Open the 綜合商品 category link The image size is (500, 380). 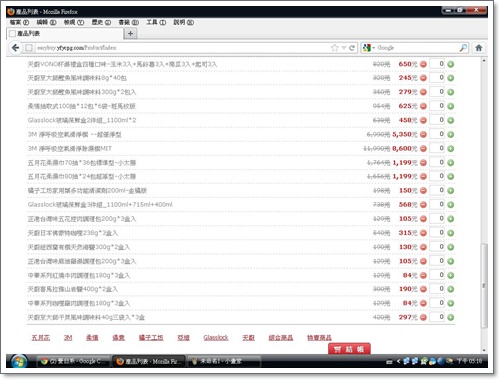click(281, 338)
